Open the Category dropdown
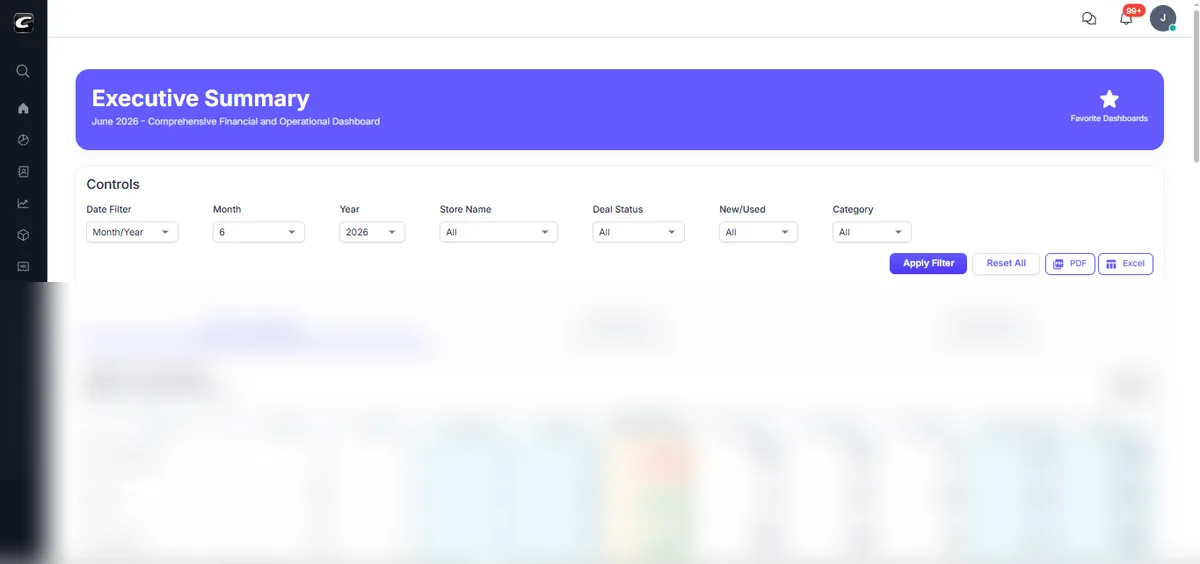The image size is (1200, 564). coord(871,232)
